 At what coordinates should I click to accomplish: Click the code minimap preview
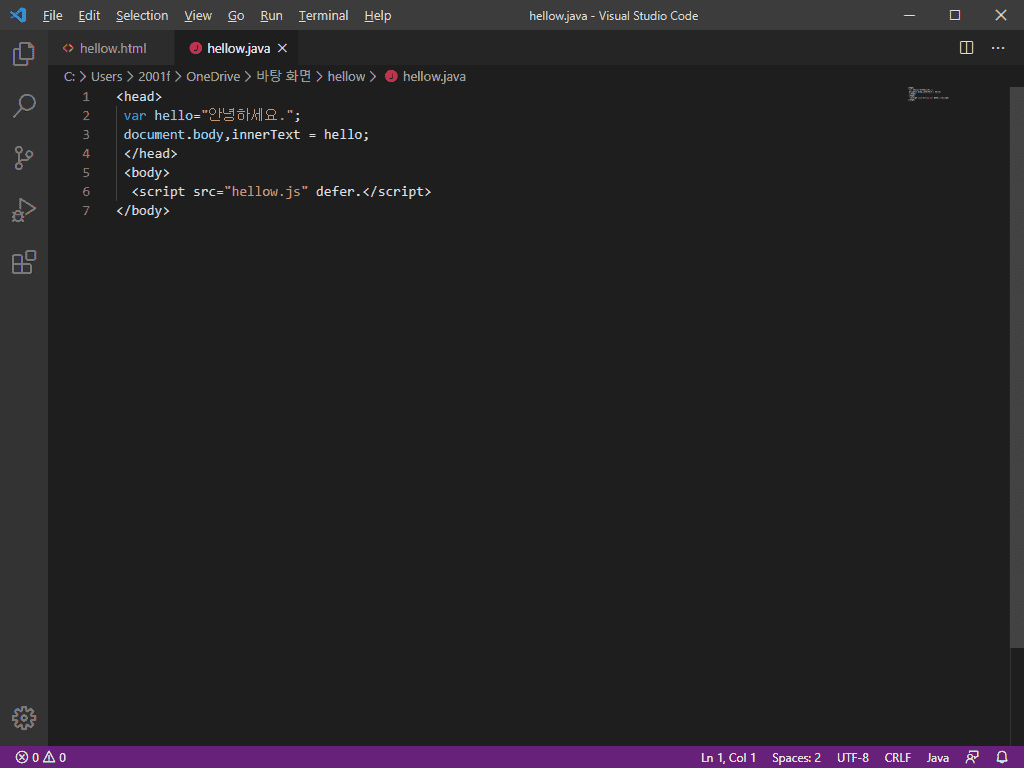(x=928, y=95)
